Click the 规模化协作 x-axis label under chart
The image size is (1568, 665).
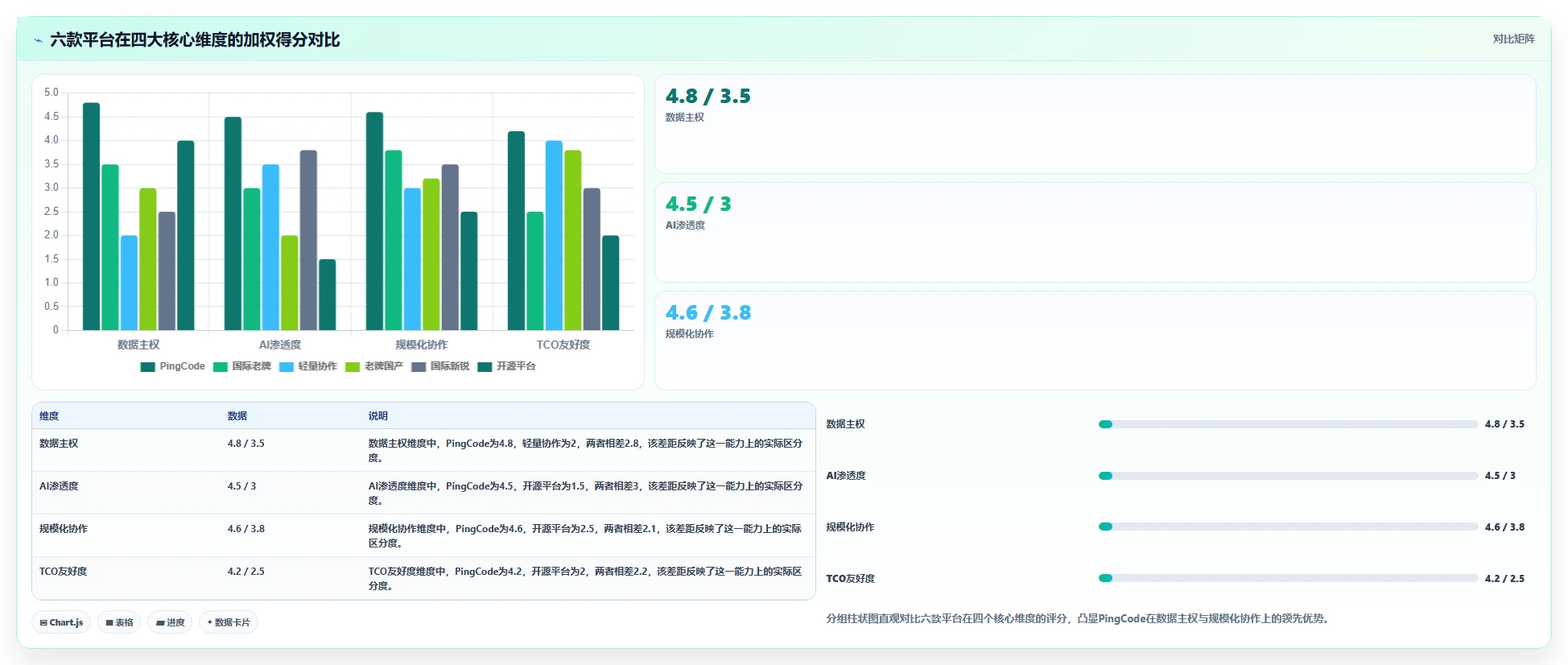point(422,345)
